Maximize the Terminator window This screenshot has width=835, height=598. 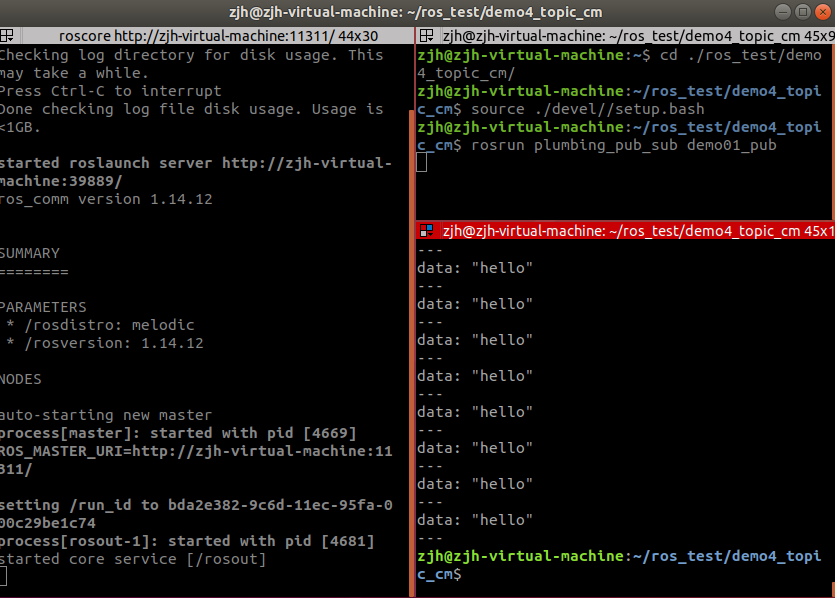(803, 12)
